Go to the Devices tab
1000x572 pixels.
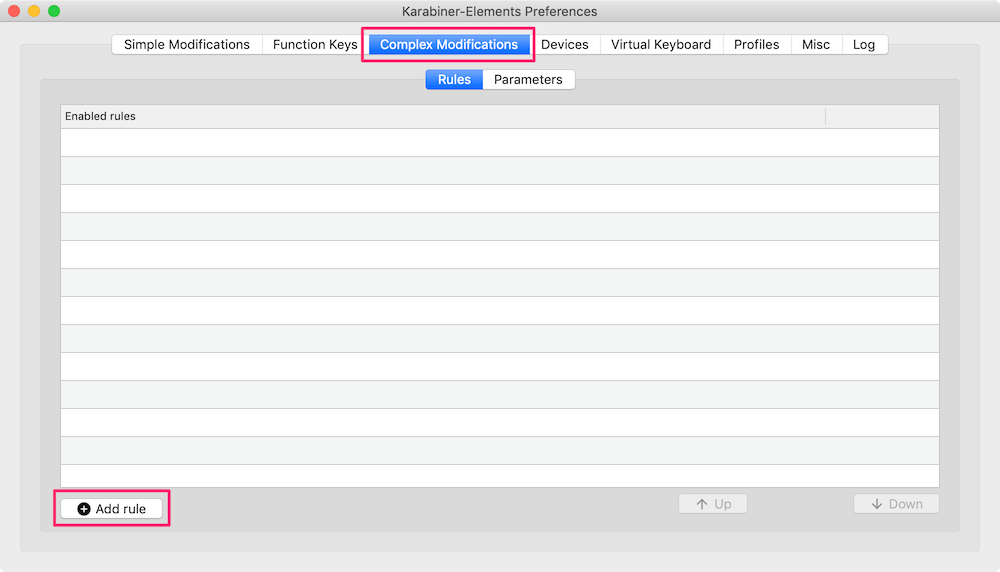pyautogui.click(x=565, y=45)
